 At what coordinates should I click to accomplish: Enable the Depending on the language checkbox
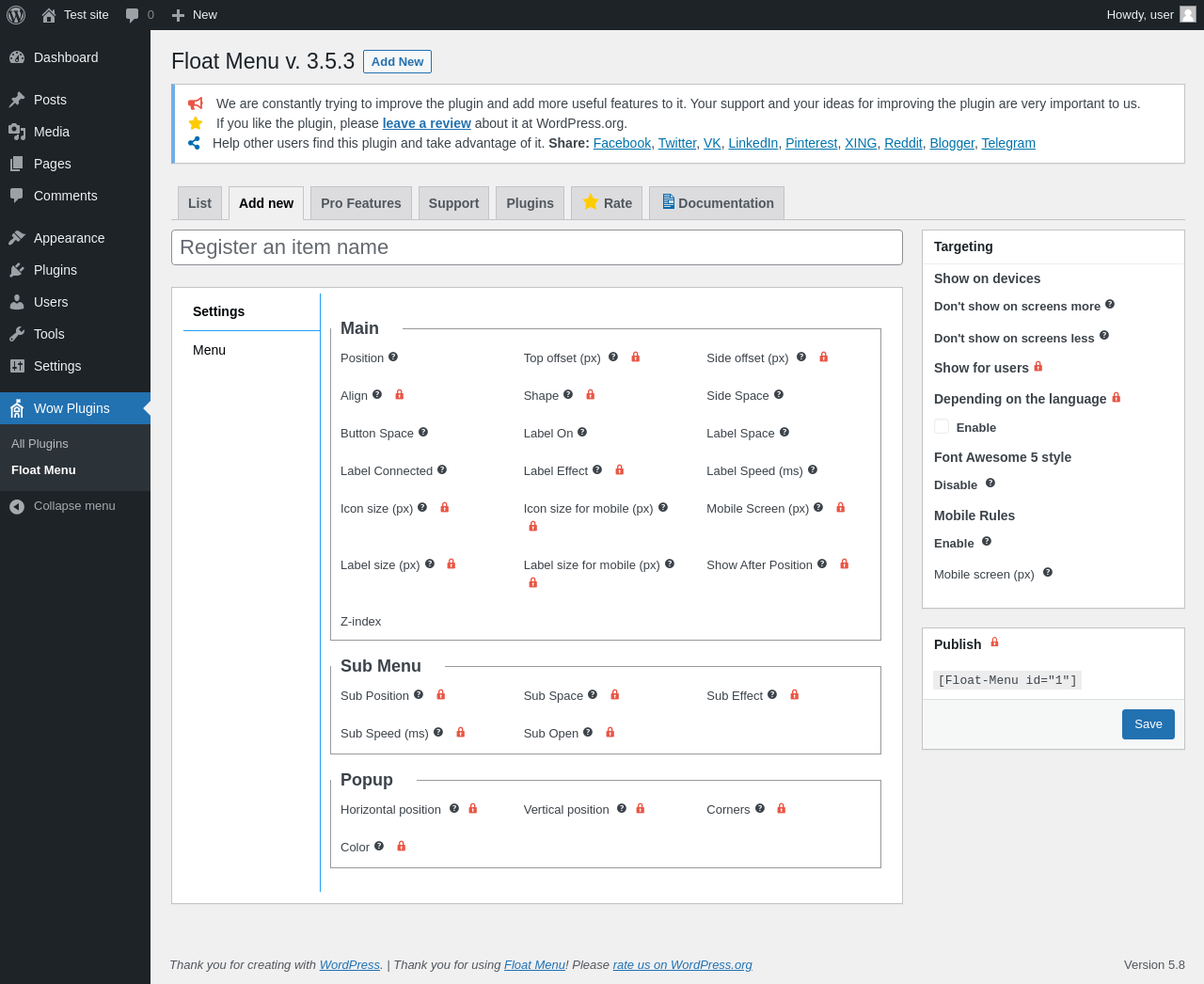(x=942, y=426)
